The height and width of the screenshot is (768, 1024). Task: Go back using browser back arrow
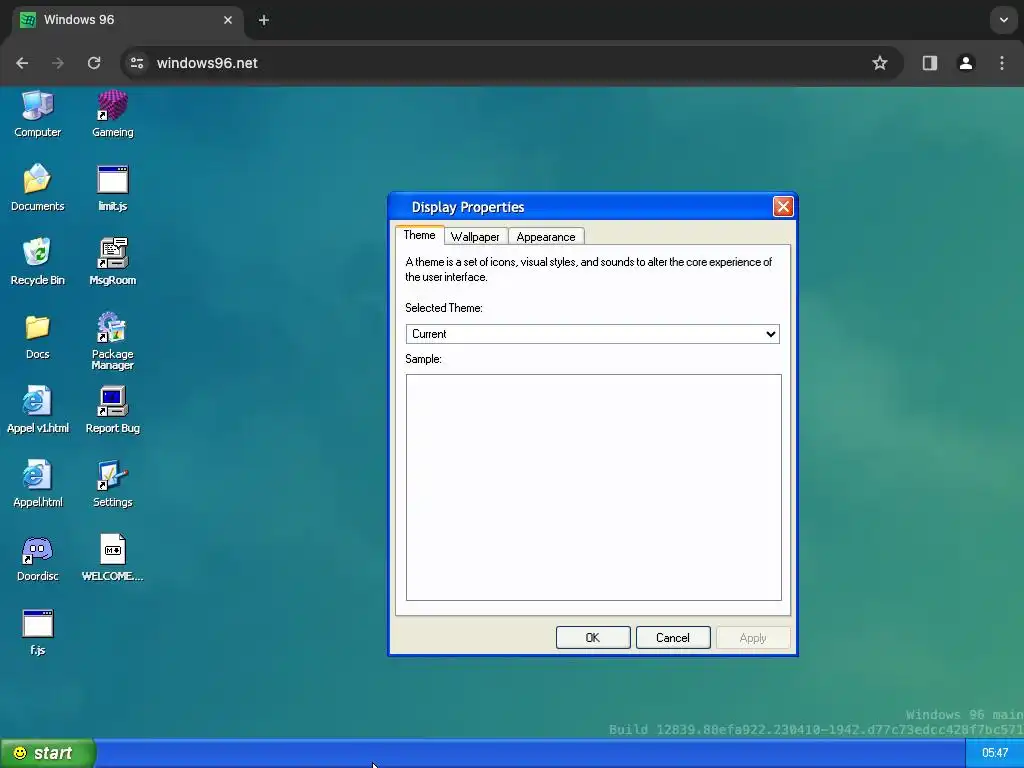(22, 63)
